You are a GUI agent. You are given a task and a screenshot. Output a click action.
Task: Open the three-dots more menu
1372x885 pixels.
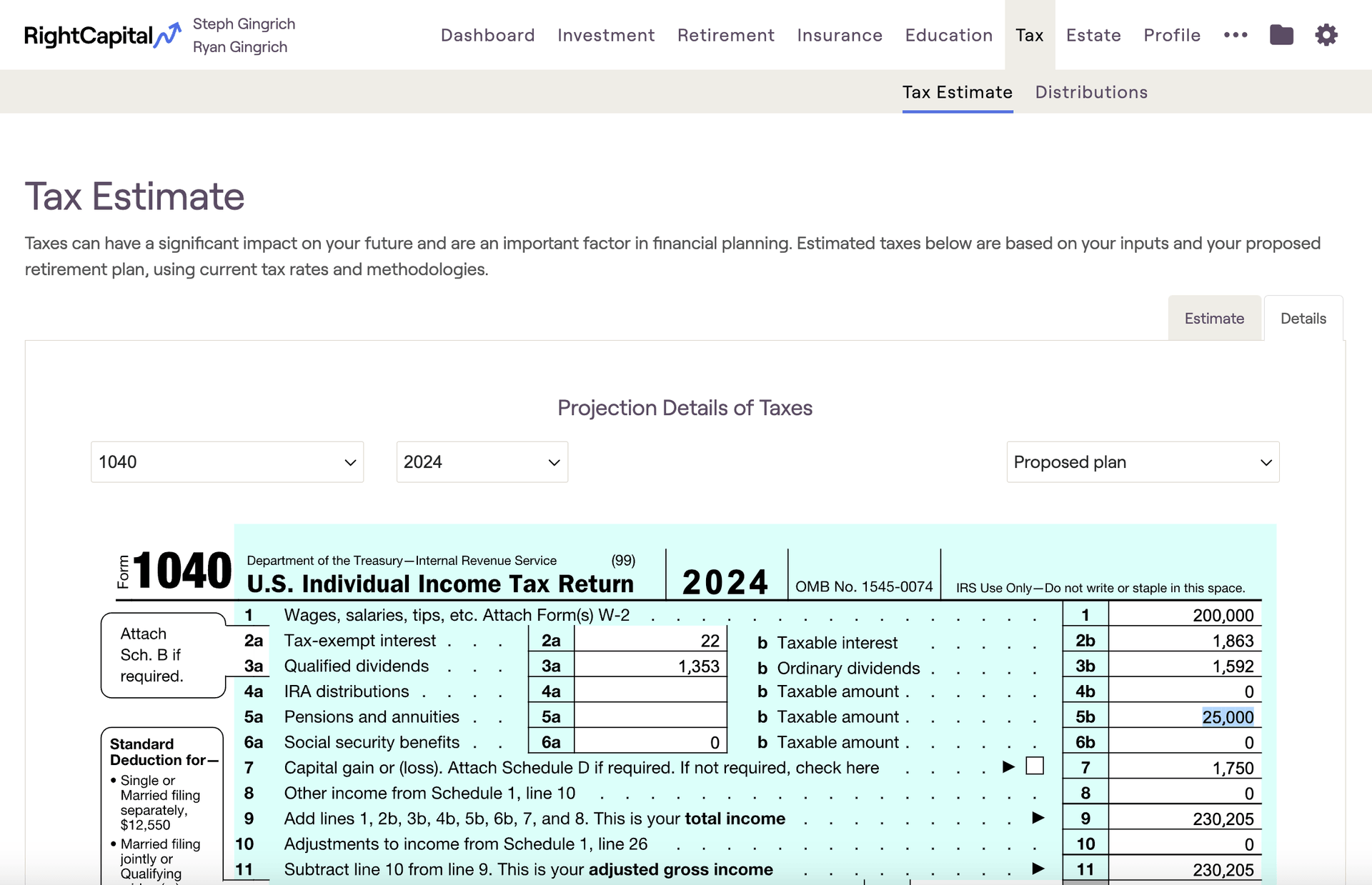pos(1236,35)
